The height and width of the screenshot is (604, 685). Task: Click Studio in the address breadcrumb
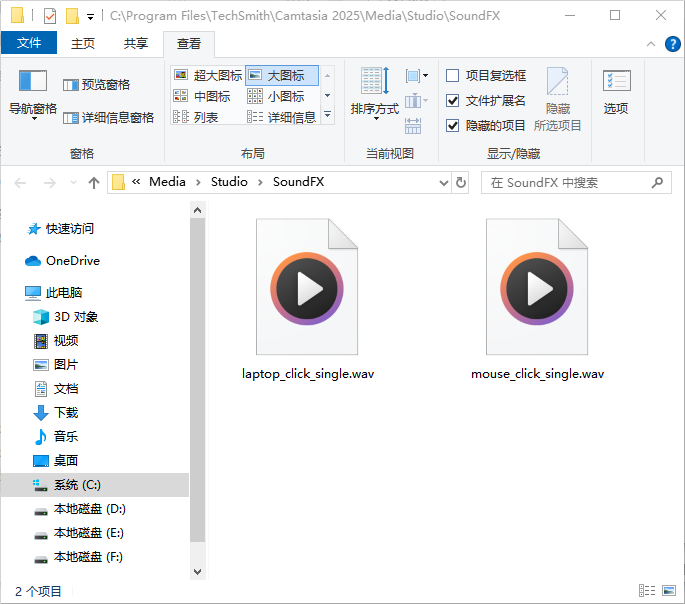[x=229, y=182]
